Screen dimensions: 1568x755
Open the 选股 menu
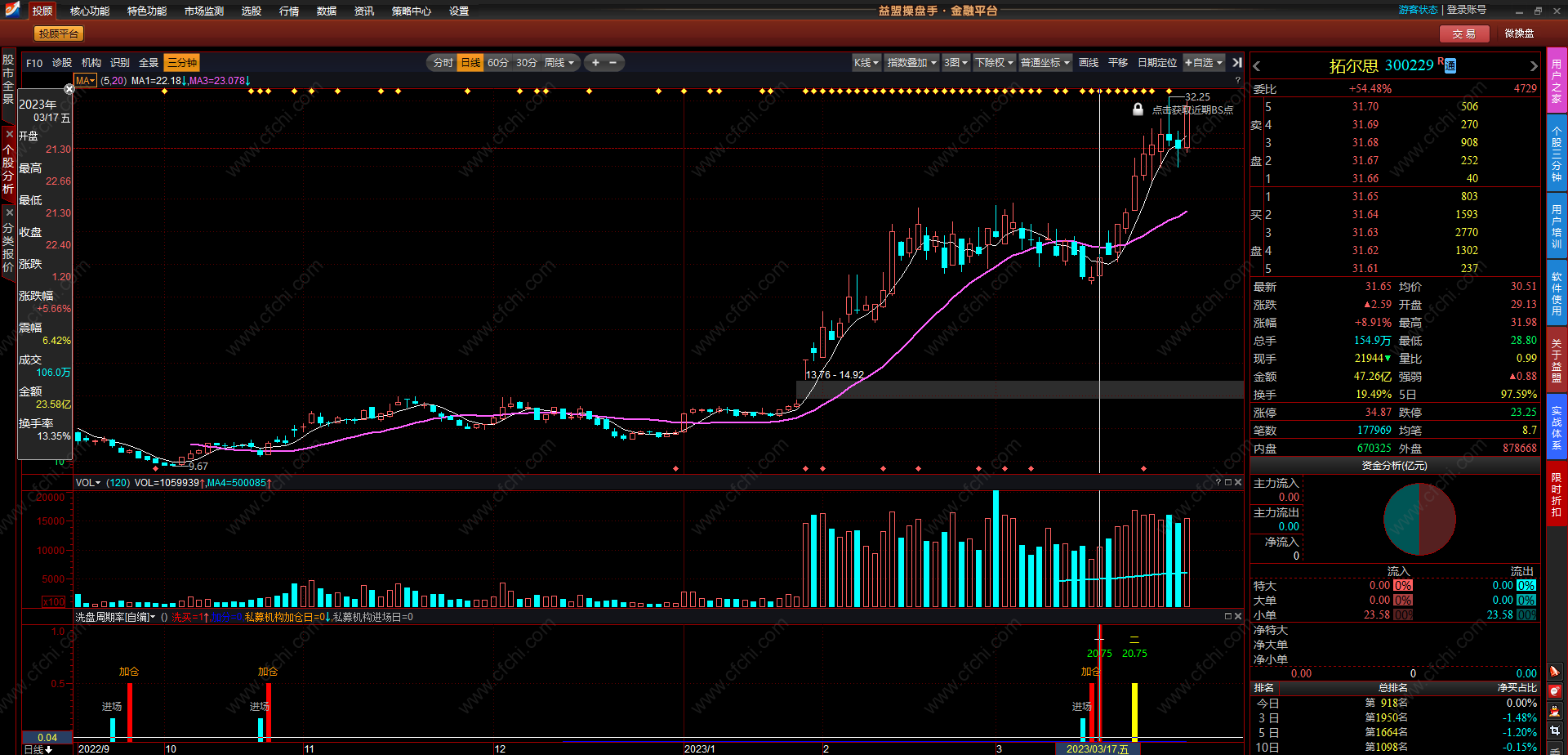[x=252, y=11]
